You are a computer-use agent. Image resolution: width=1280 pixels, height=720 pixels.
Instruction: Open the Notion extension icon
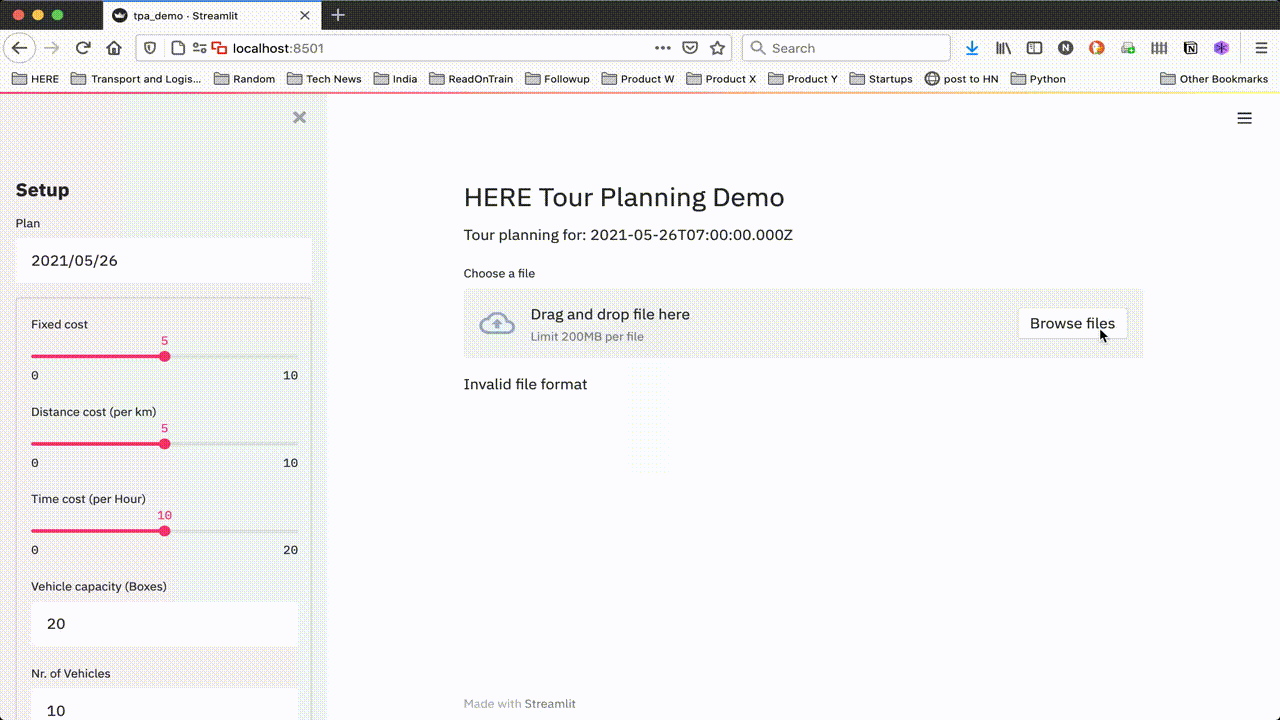(1190, 48)
